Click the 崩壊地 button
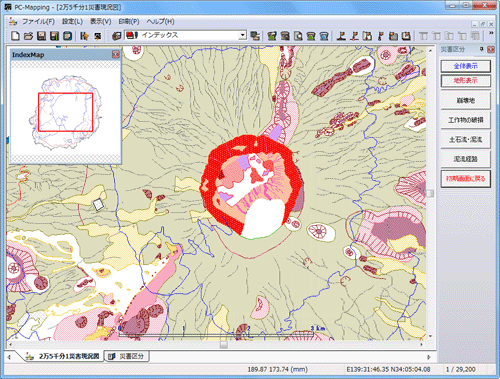 [x=466, y=100]
